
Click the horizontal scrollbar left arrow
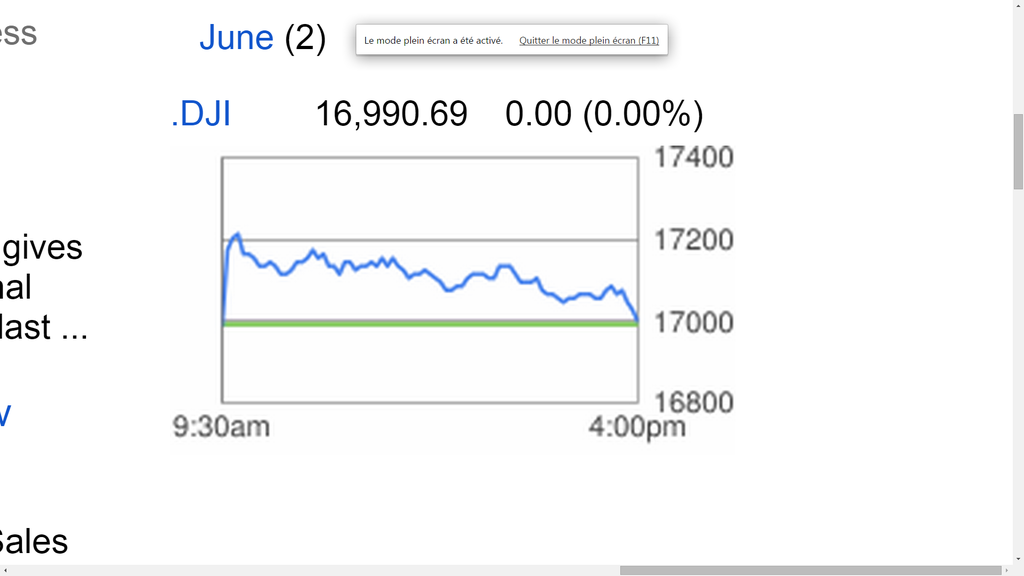click(x=5, y=571)
